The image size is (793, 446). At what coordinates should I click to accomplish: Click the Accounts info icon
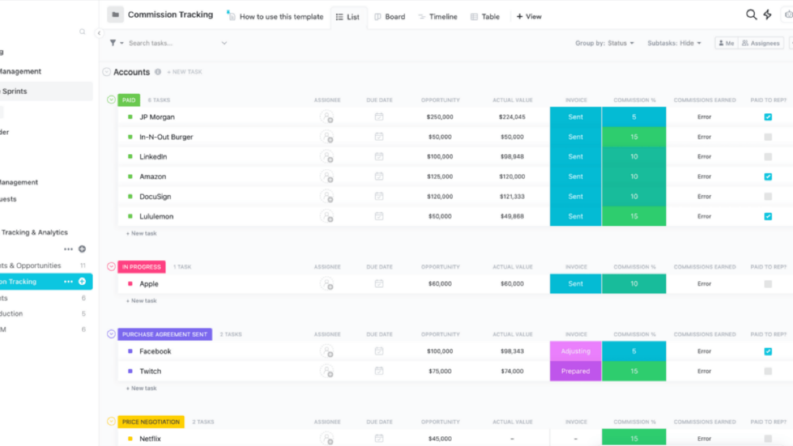158,72
